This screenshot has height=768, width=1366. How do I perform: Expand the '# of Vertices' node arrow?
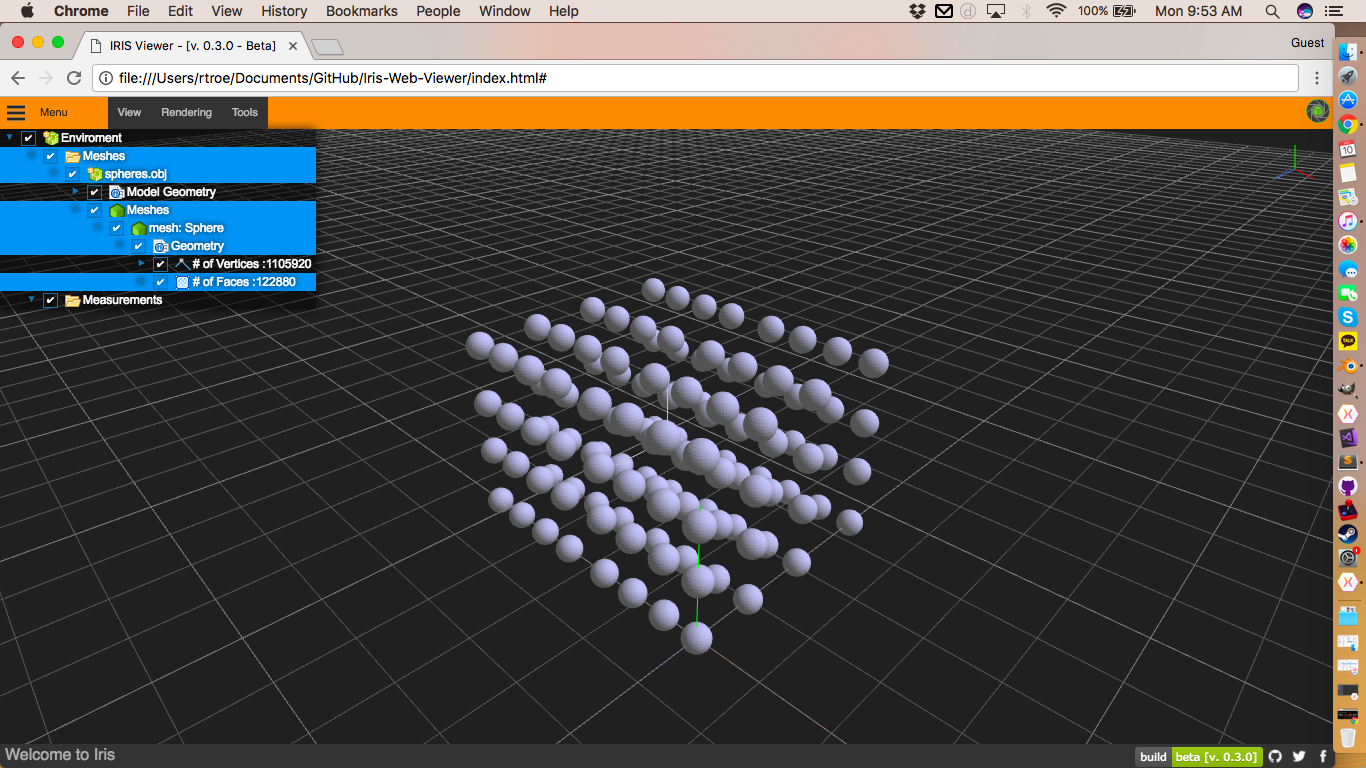point(142,263)
